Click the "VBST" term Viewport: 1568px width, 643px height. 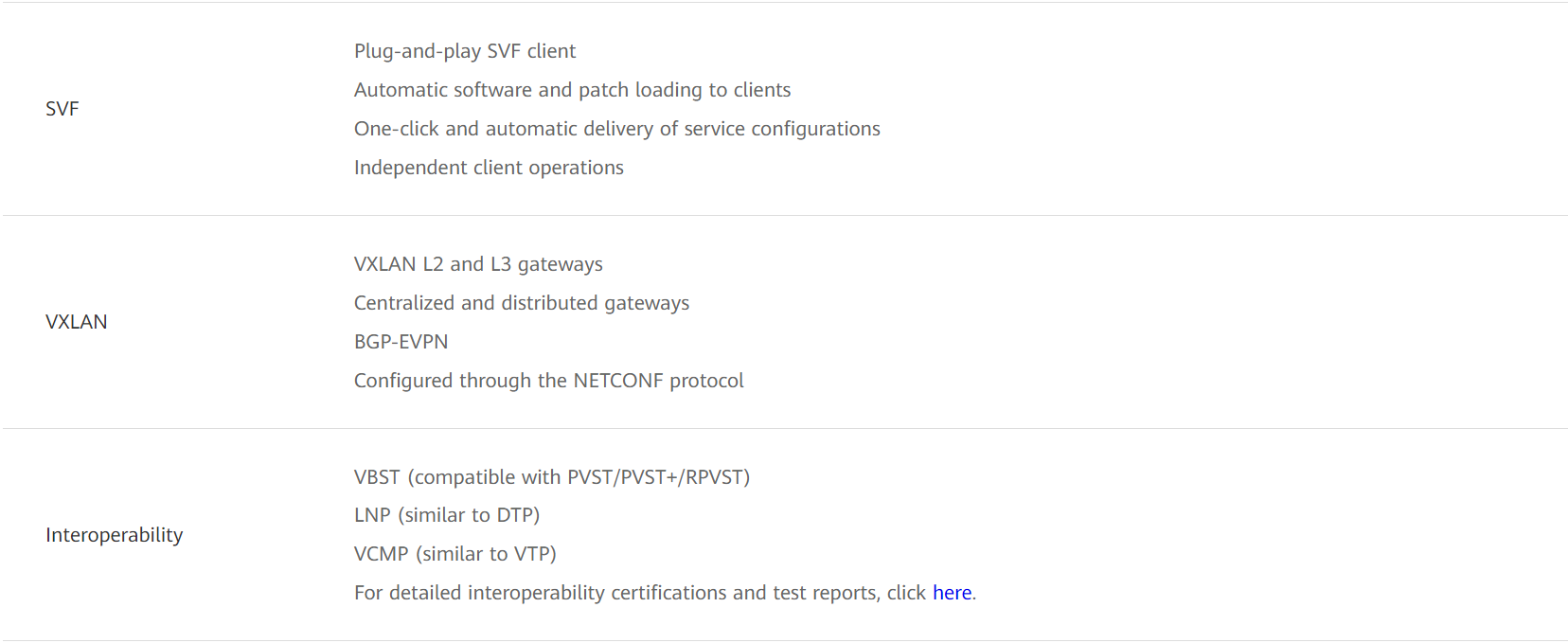tap(377, 477)
